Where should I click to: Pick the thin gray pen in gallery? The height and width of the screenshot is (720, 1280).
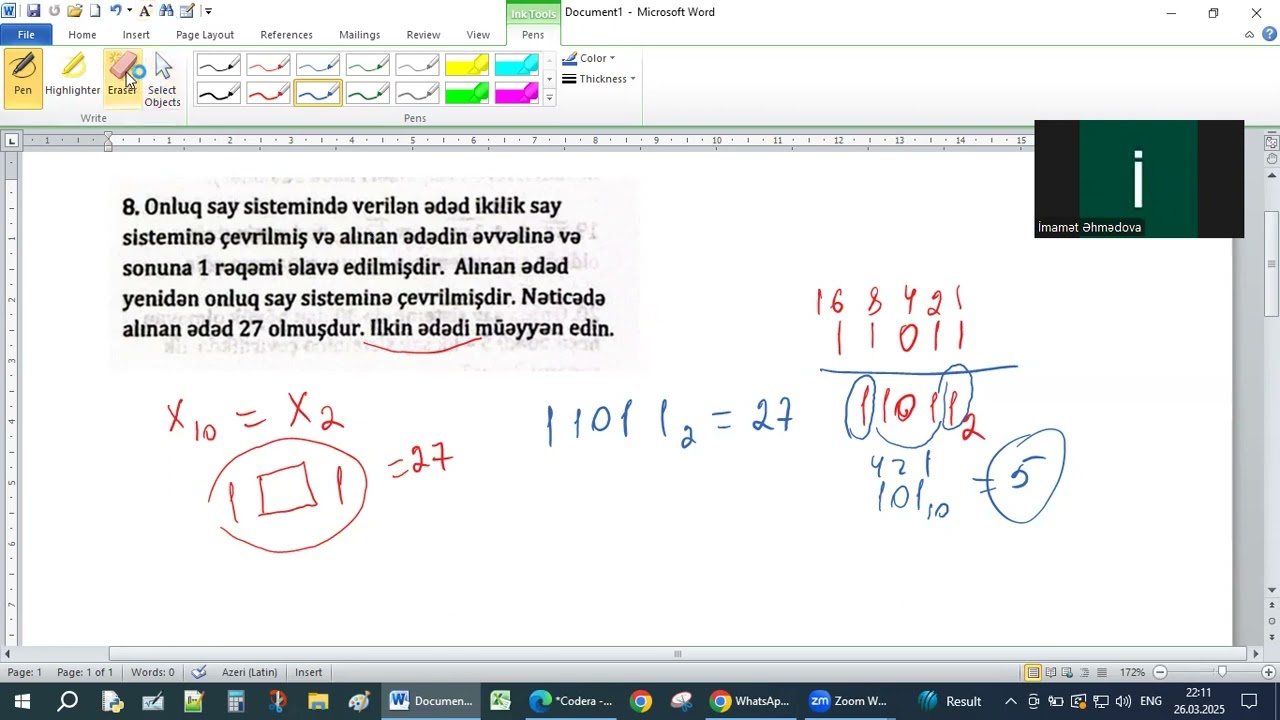(x=418, y=66)
